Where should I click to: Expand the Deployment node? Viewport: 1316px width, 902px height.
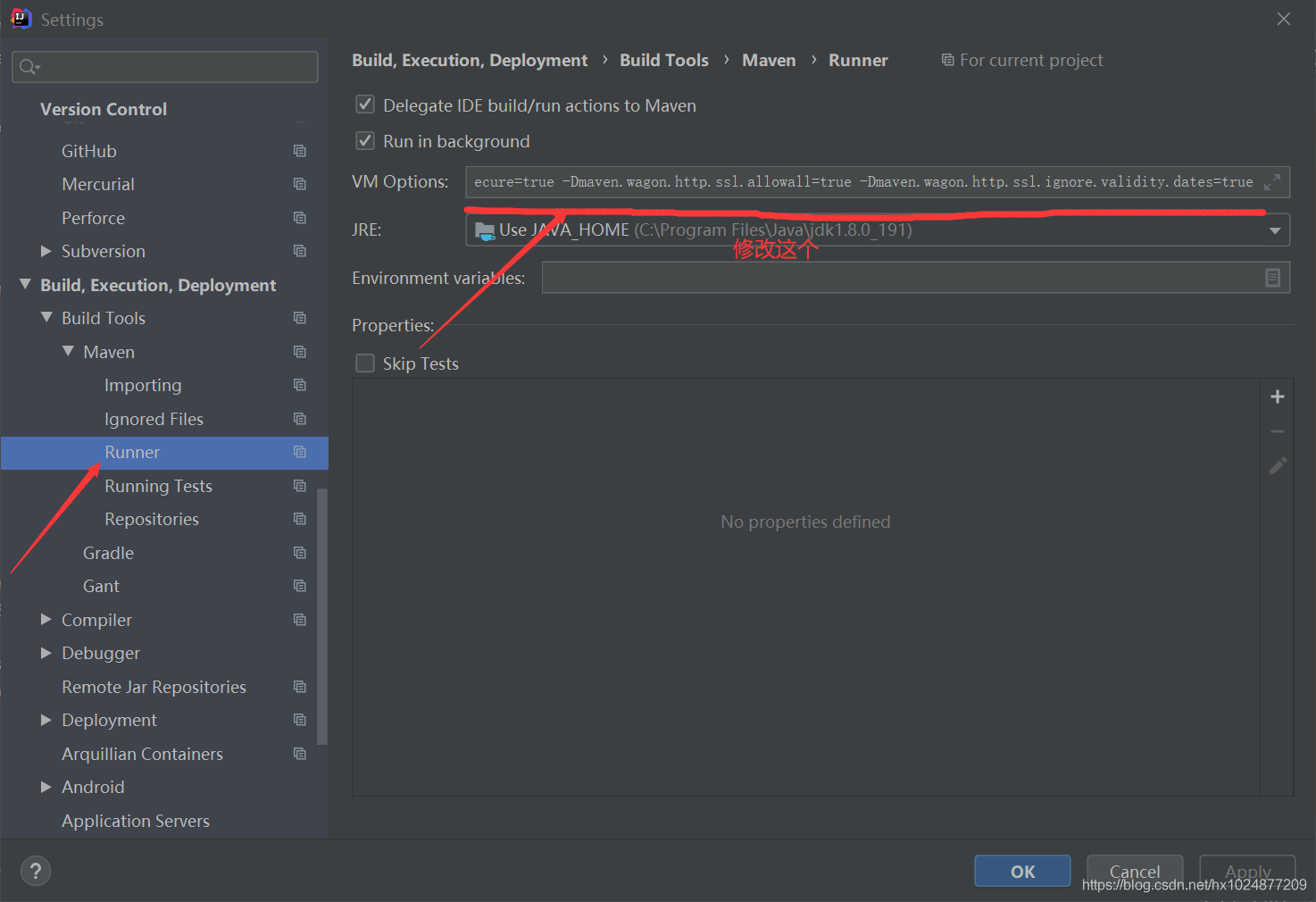46,720
